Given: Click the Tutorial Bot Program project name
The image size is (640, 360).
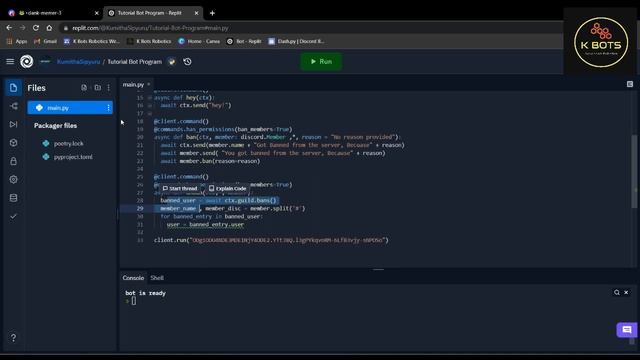Looking at the screenshot, I should coord(134,62).
